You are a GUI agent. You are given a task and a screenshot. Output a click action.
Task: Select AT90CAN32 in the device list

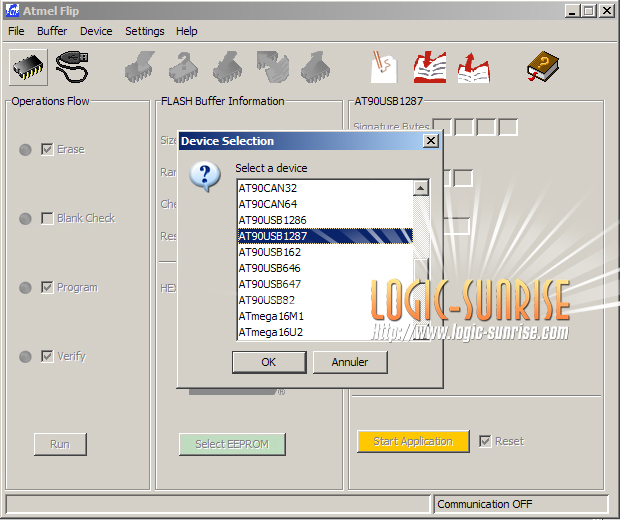(325, 188)
